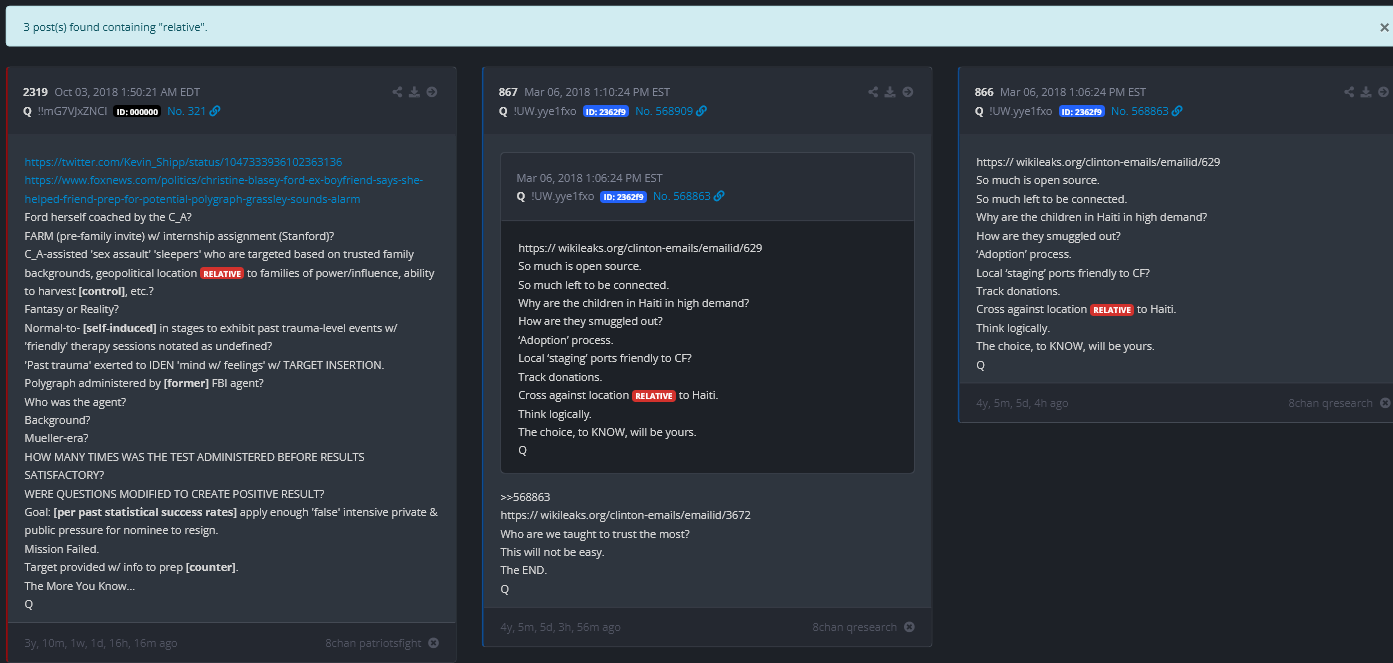Screen dimensions: 1393x663
Task: Click the share icon on post 867
Action: (x=873, y=92)
